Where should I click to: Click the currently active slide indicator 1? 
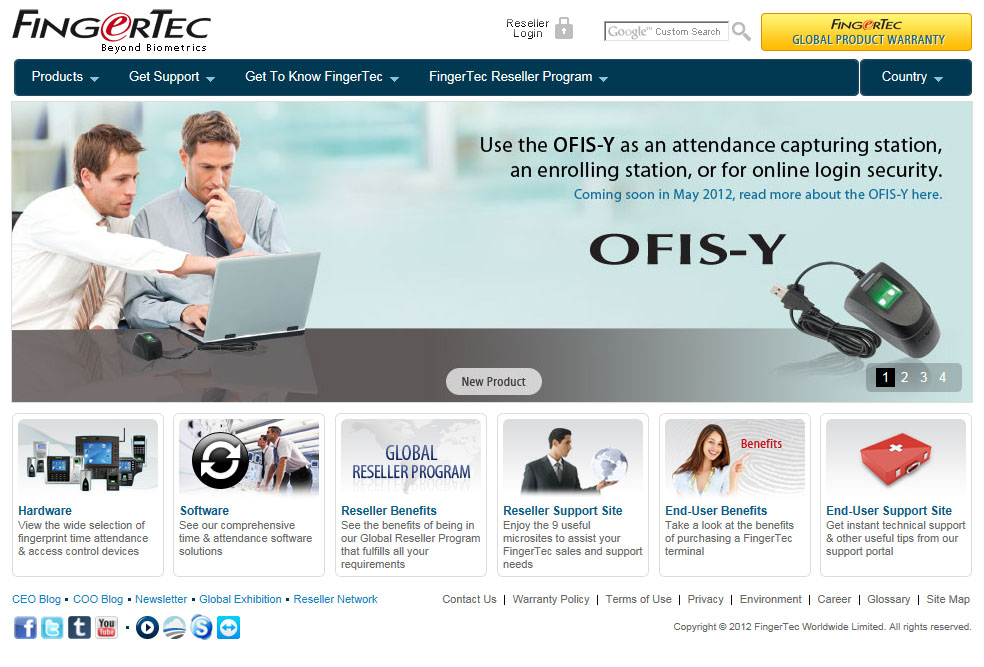pyautogui.click(x=884, y=377)
